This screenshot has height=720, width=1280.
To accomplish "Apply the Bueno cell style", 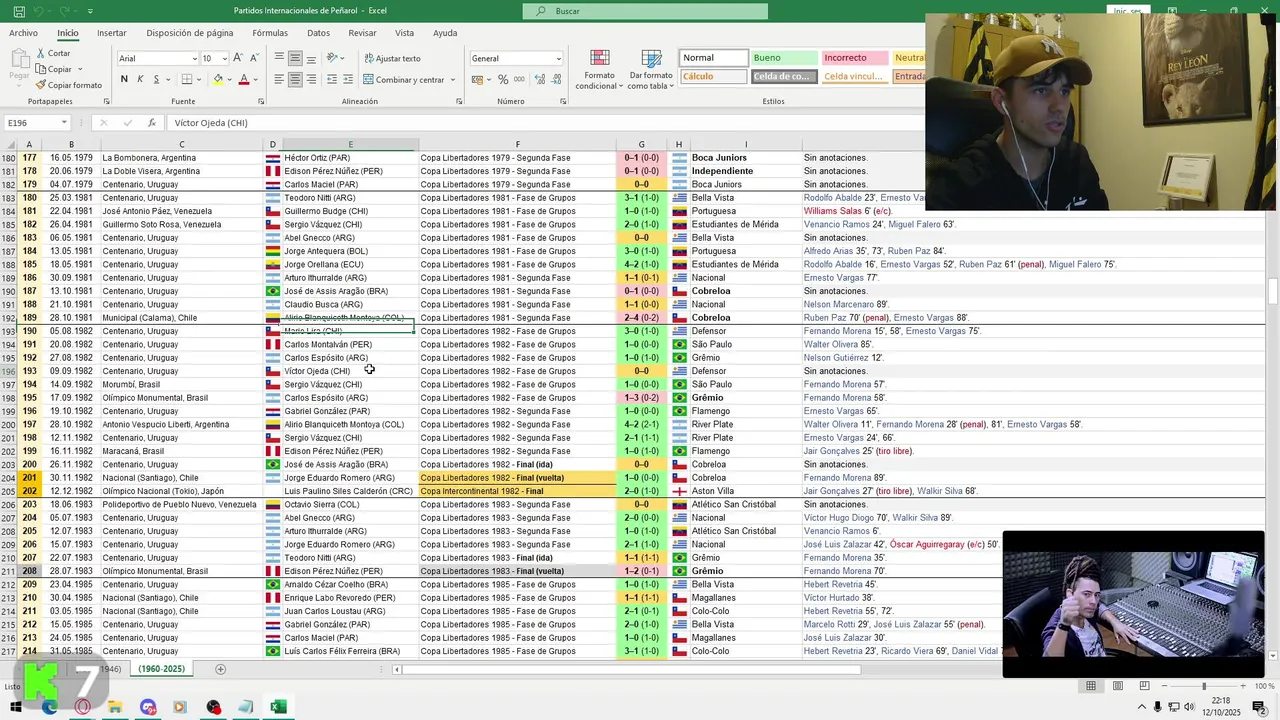I will 783,58.
